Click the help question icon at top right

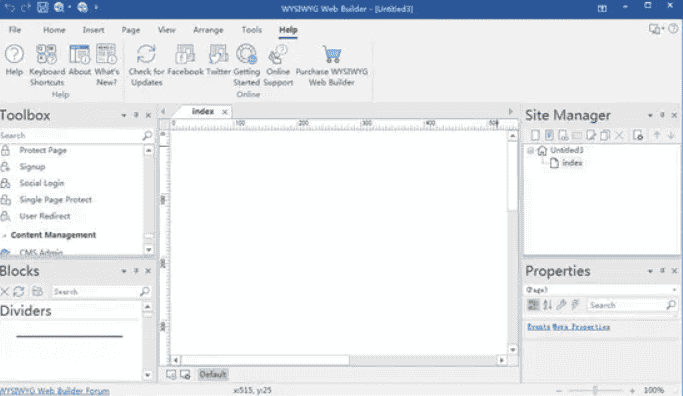(x=673, y=29)
